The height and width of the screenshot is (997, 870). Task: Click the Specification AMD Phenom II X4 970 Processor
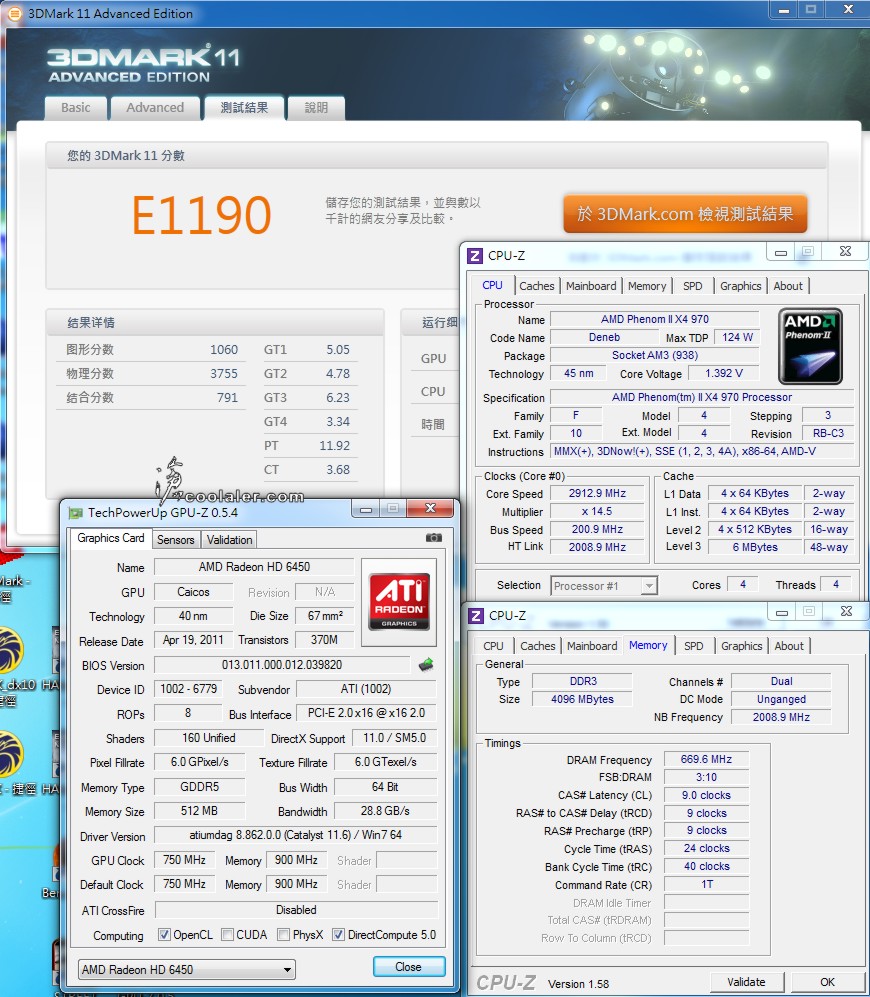pyautogui.click(x=701, y=397)
